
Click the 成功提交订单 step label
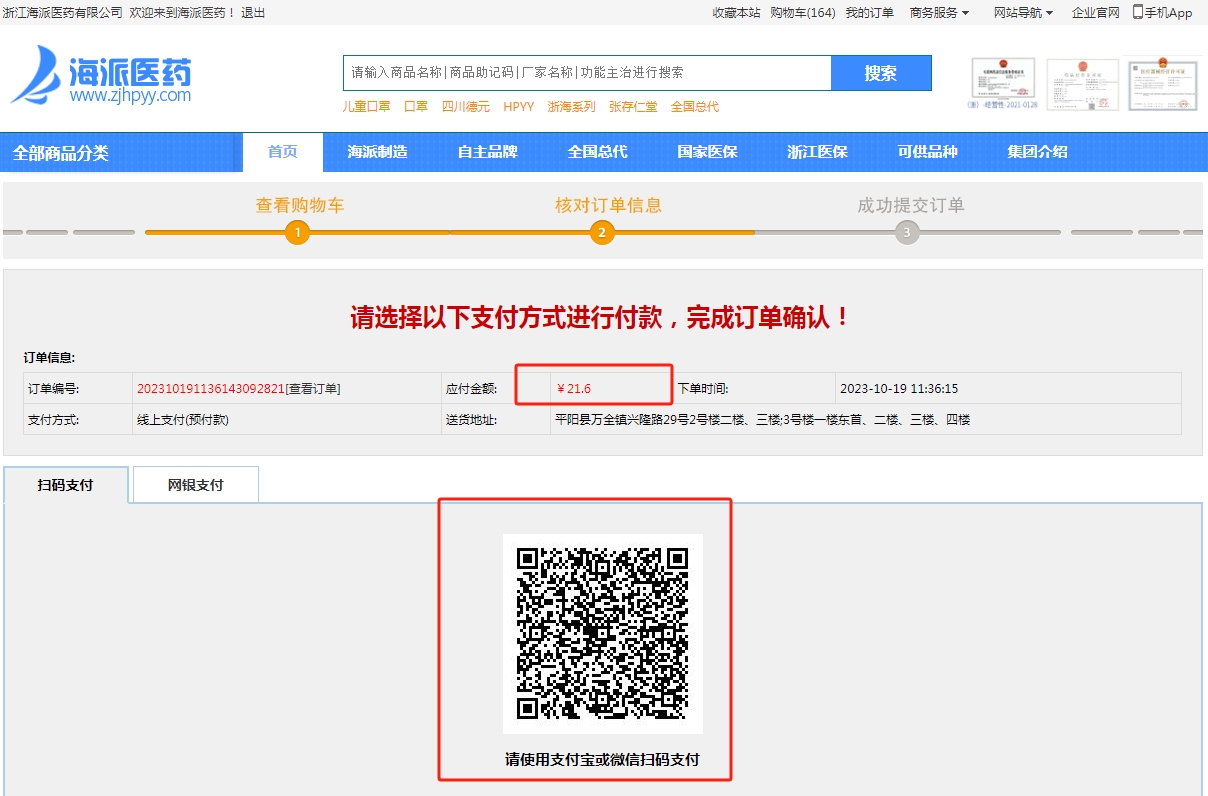(x=910, y=205)
